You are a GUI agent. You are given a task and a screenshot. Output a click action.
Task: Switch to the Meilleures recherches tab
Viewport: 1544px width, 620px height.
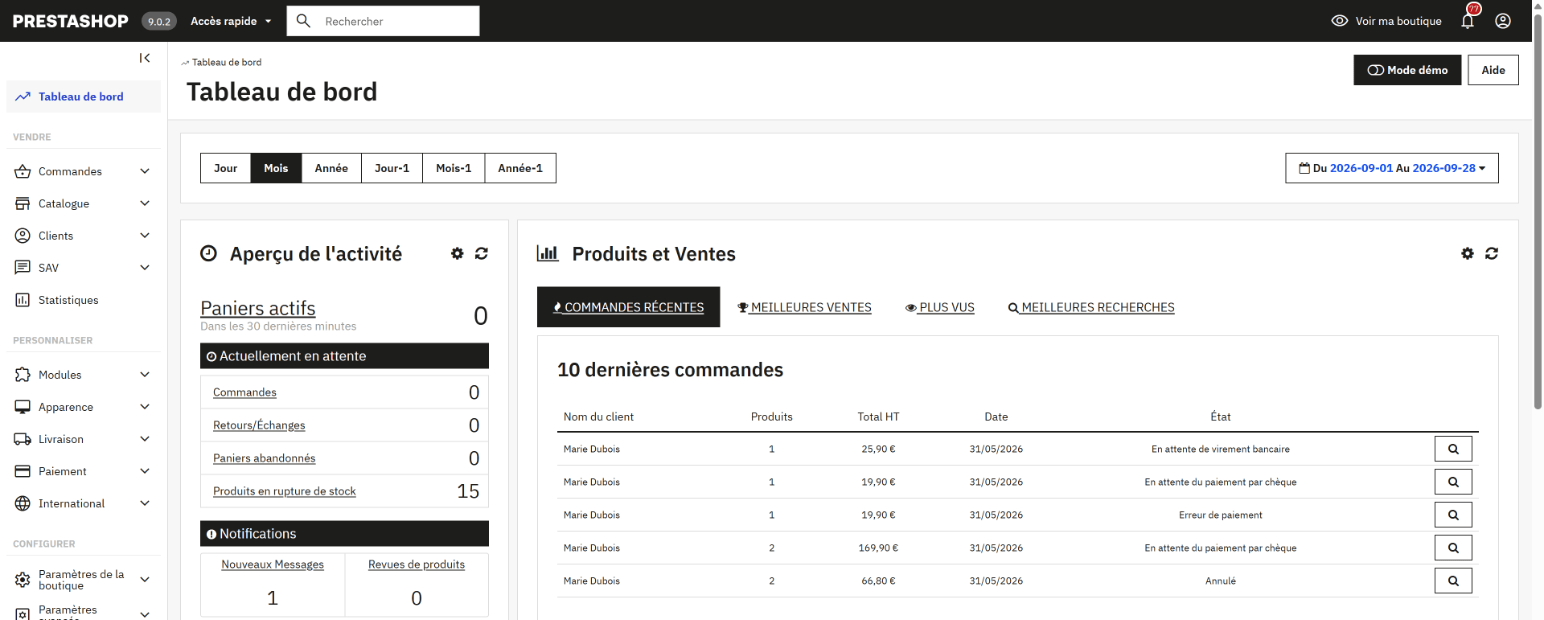click(1091, 307)
